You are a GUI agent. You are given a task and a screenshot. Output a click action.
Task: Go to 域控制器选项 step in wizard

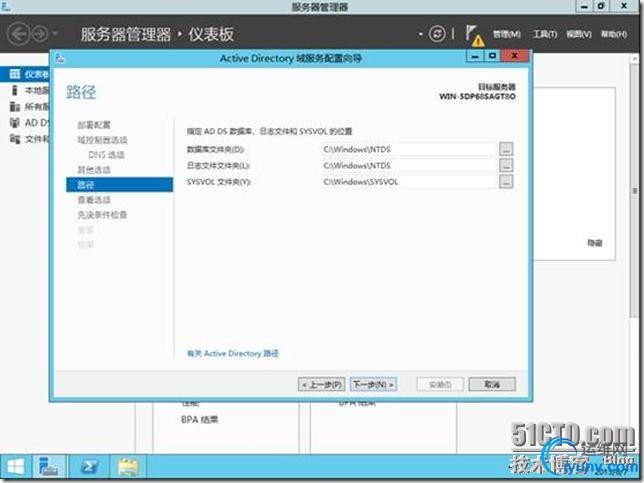102,140
